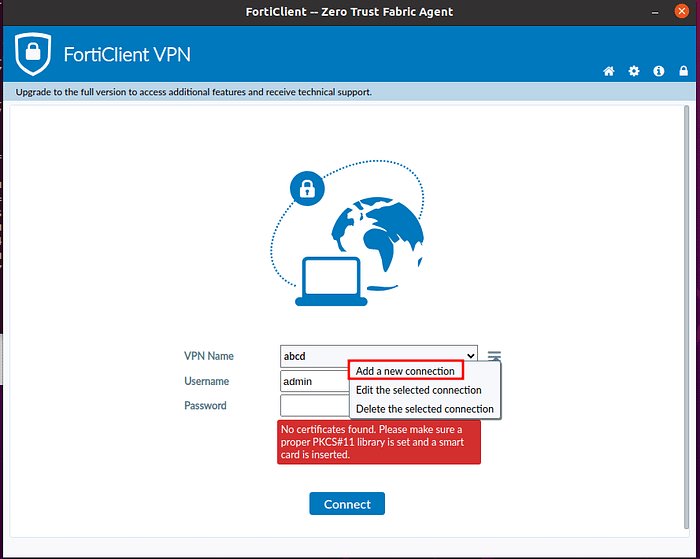Open settings gear icon in header
Image resolution: width=700 pixels, height=559 pixels.
coord(633,71)
